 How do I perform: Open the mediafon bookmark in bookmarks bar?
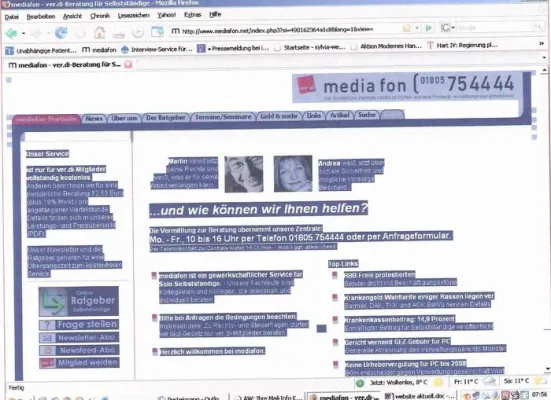(99, 50)
